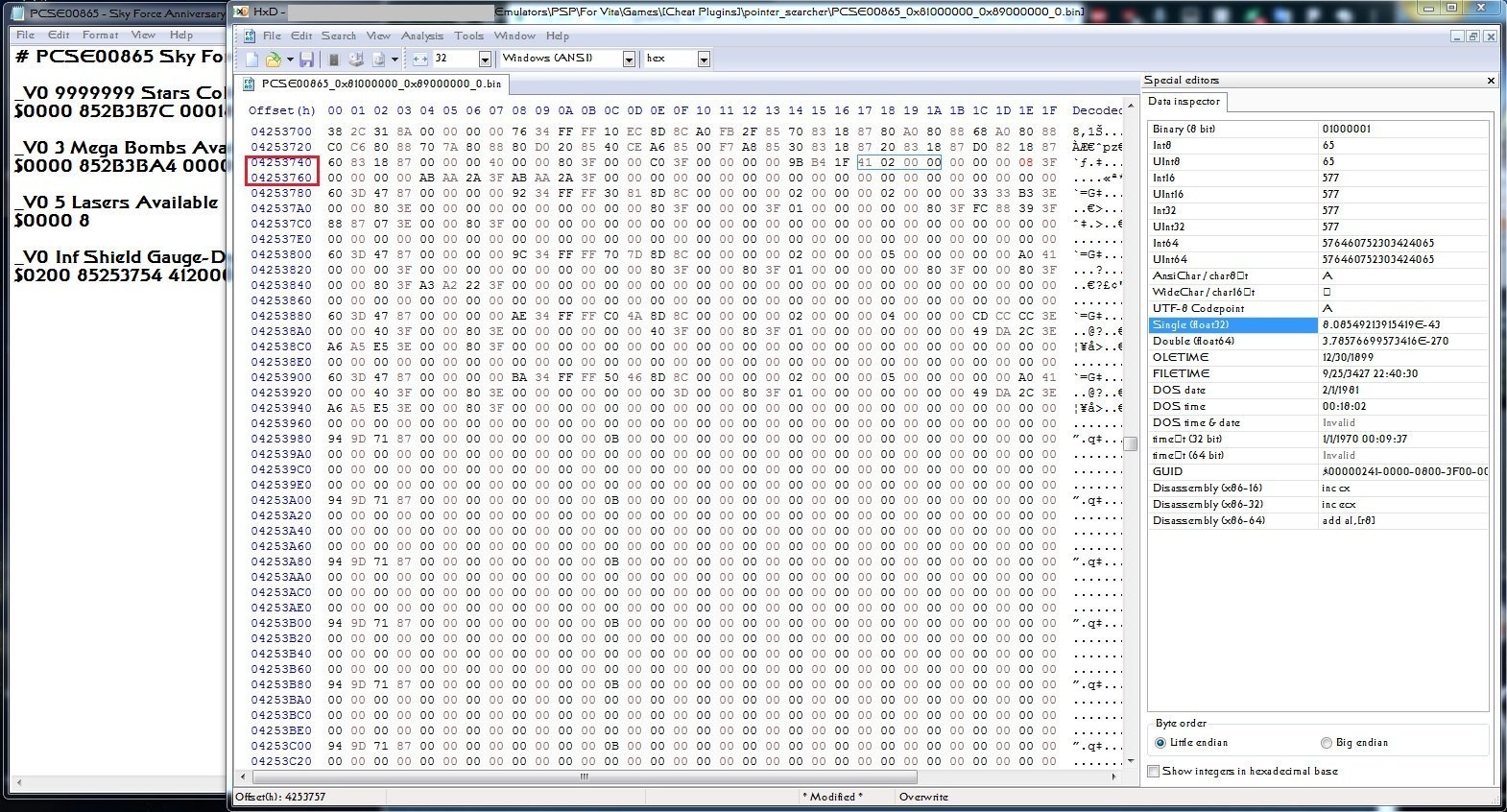The height and width of the screenshot is (812, 1507).
Task: Click the New file icon in HxD toolbar
Action: tap(251, 60)
